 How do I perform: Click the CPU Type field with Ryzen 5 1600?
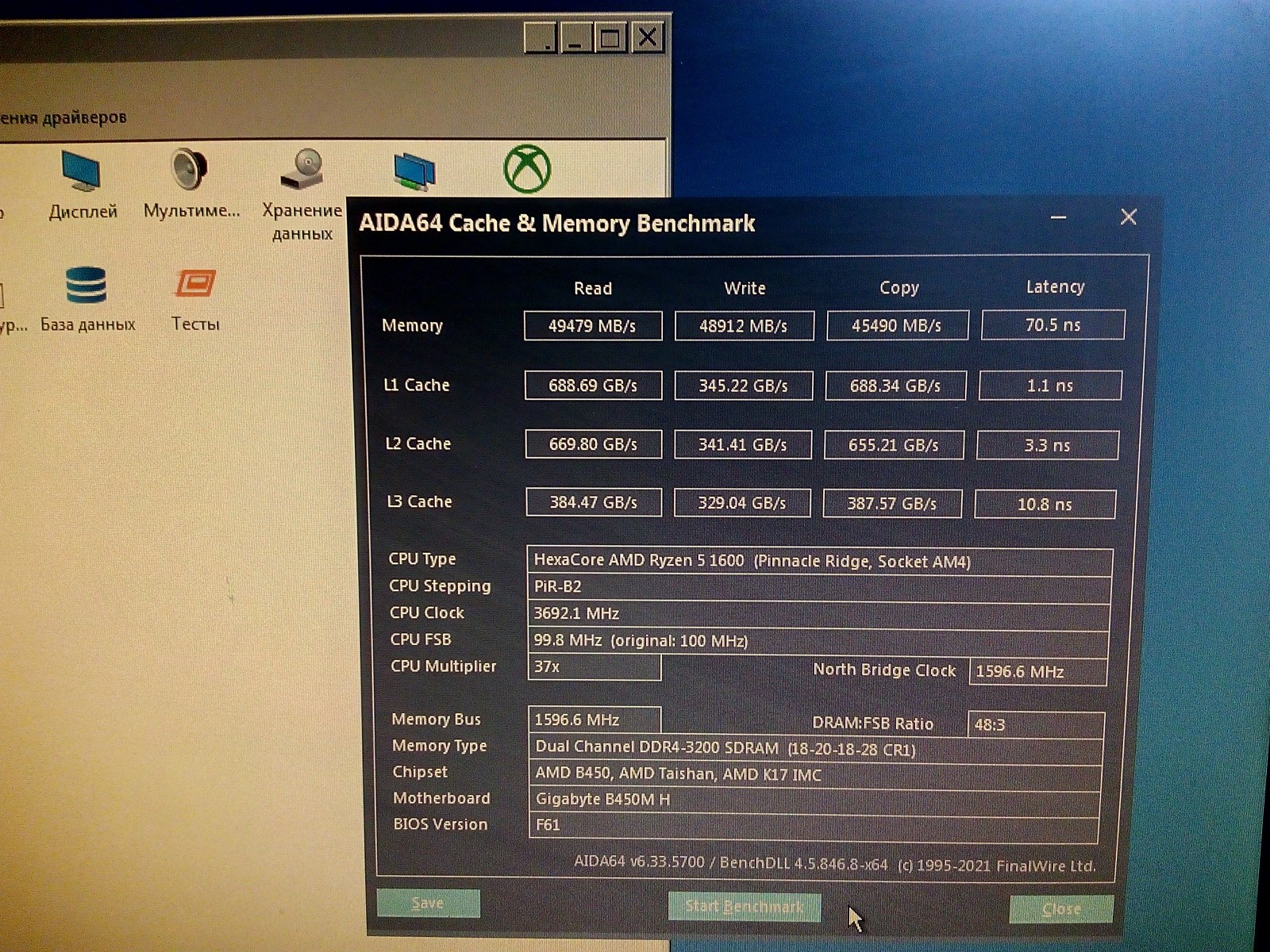point(820,561)
